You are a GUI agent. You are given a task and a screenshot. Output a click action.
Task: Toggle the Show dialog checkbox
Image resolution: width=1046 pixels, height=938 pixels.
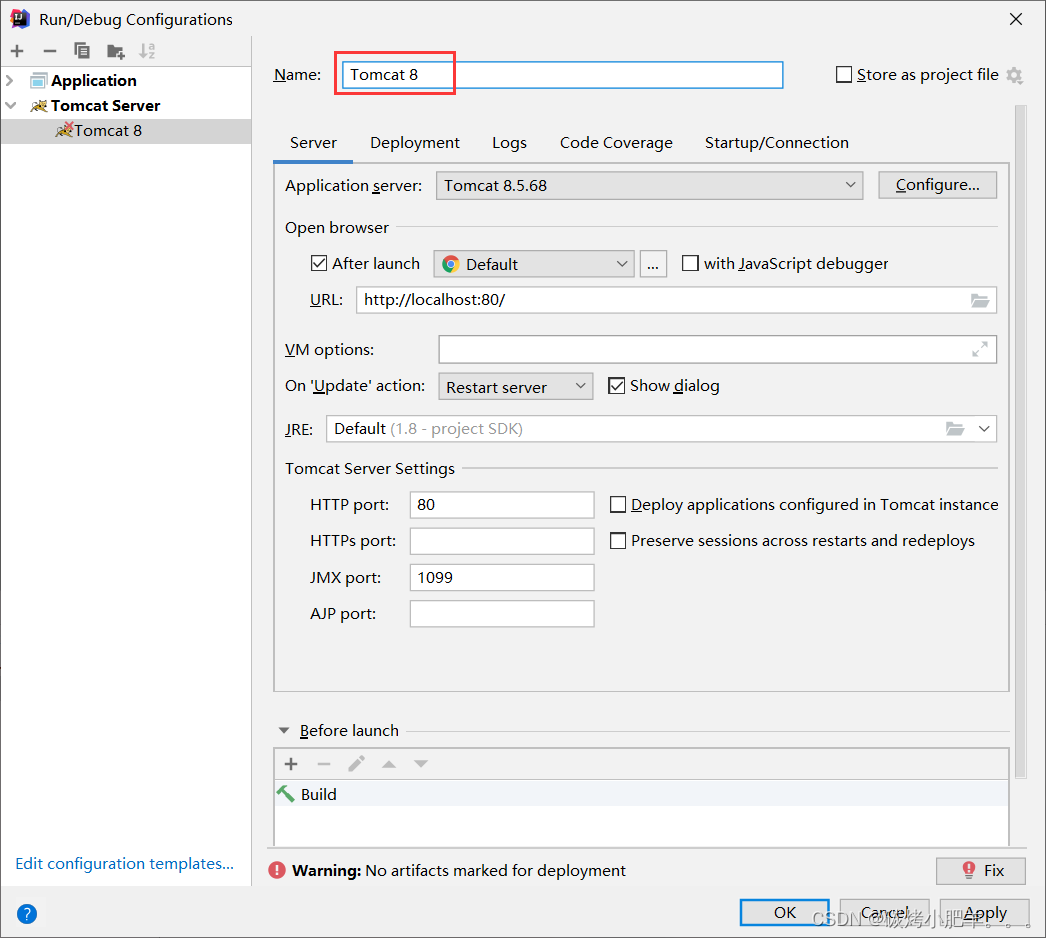pos(616,386)
